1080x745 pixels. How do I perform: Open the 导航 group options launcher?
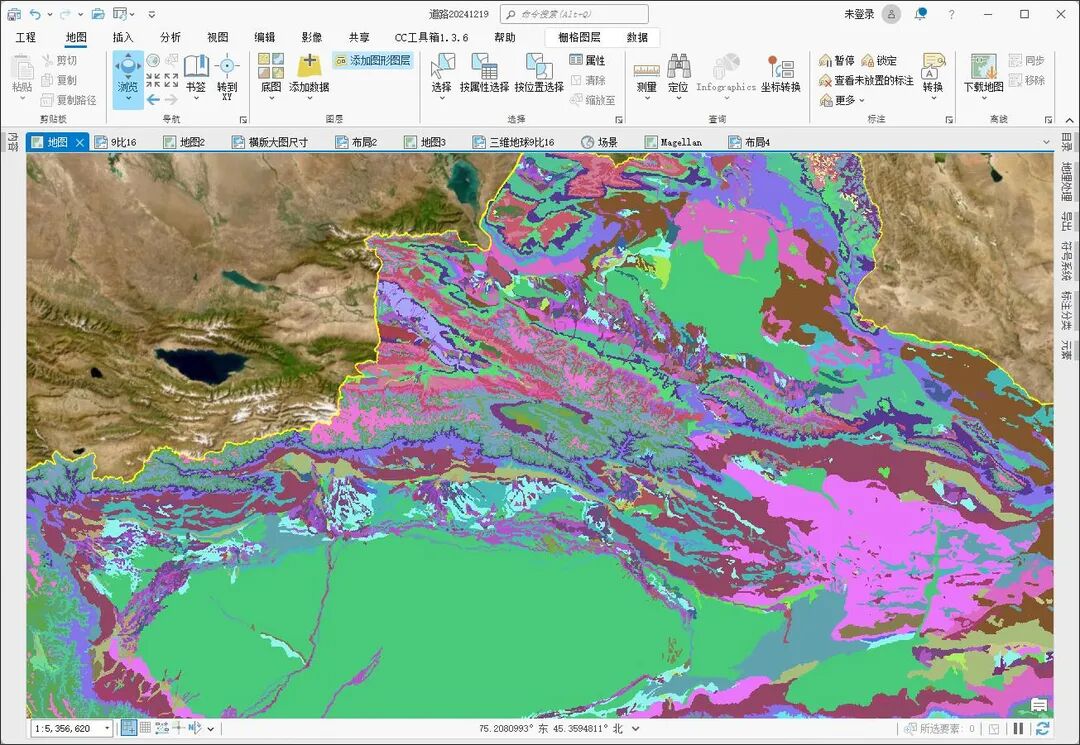[242, 119]
